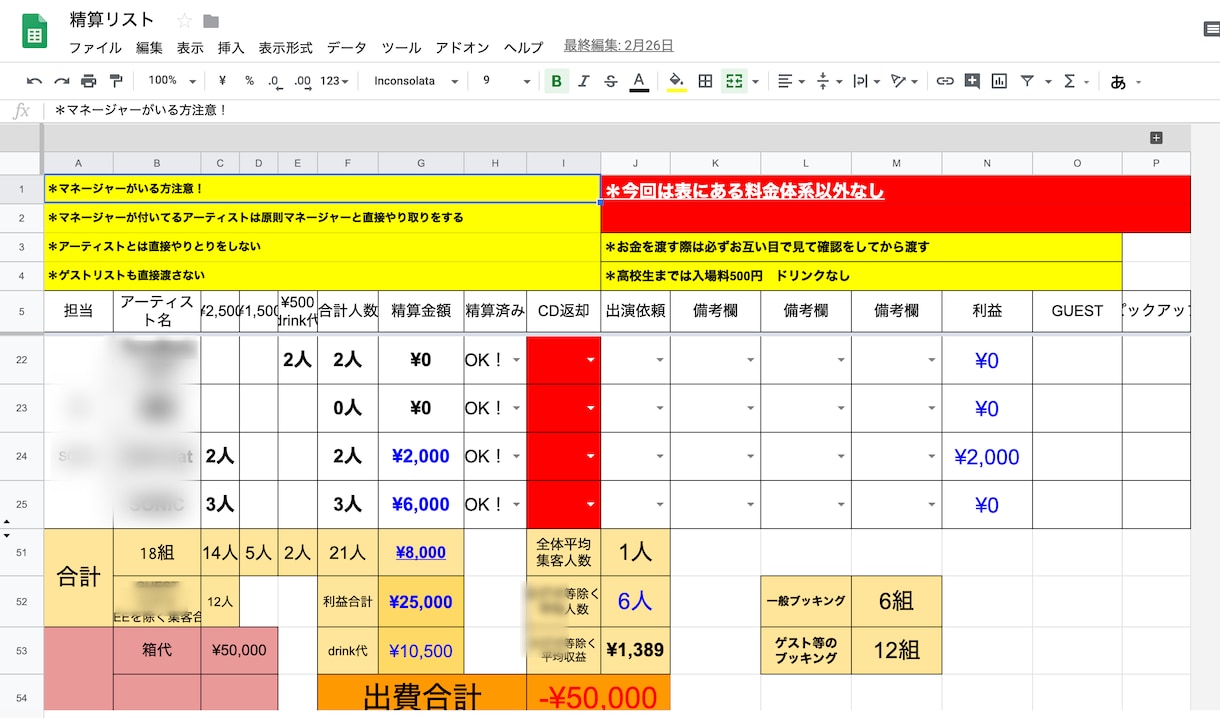
Task: Open the text wrapping dropdown
Action: click(866, 81)
